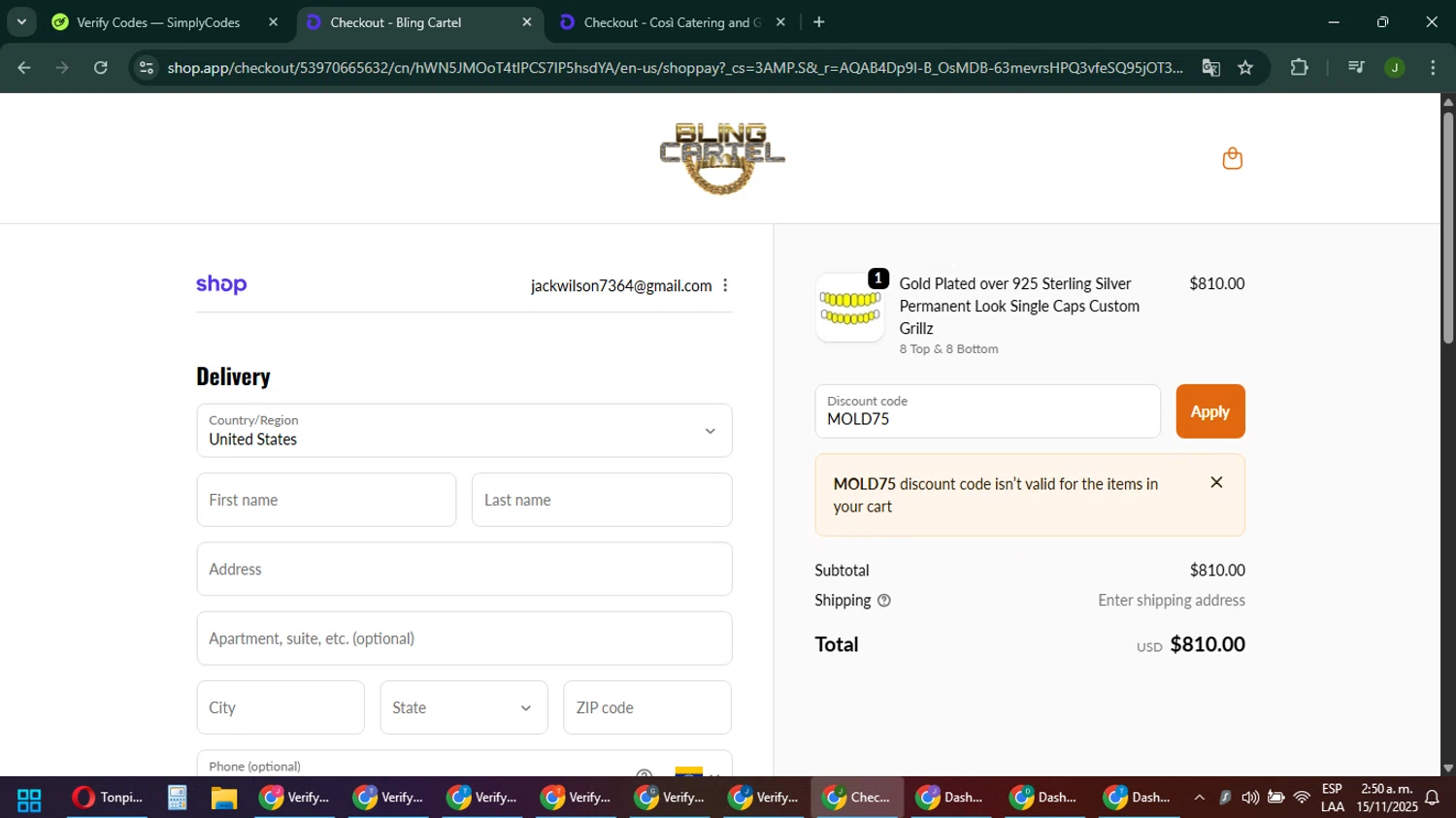Switch to Chec... Chrome taskbar window
This screenshot has height=818, width=1456.
pos(856,798)
